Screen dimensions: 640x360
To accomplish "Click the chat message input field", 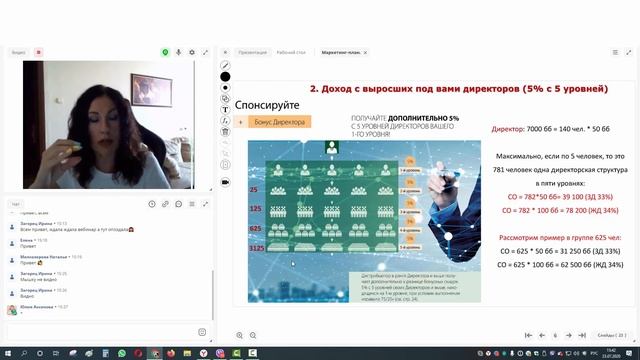I will tap(102, 332).
